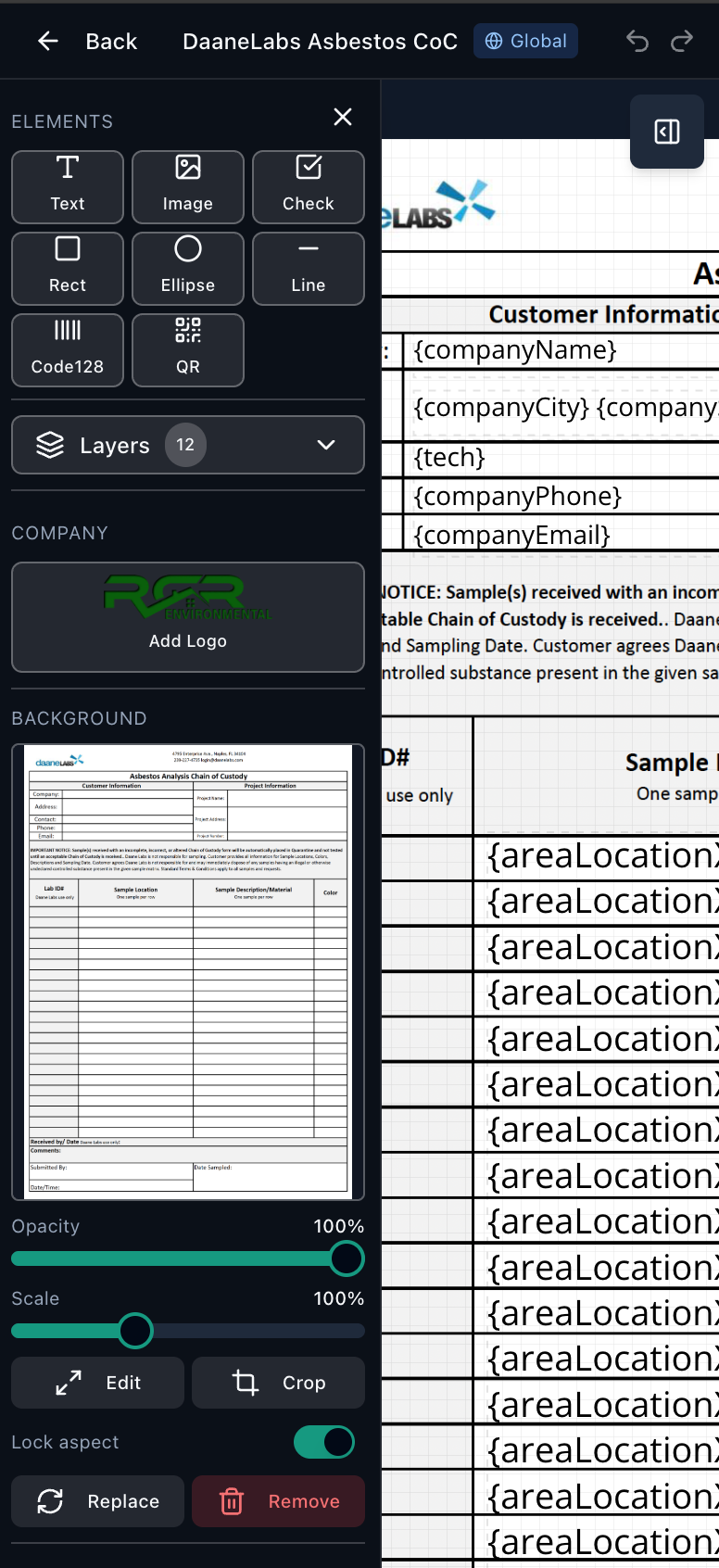The height and width of the screenshot is (1568, 719).
Task: Undo the last change
Action: click(x=637, y=41)
